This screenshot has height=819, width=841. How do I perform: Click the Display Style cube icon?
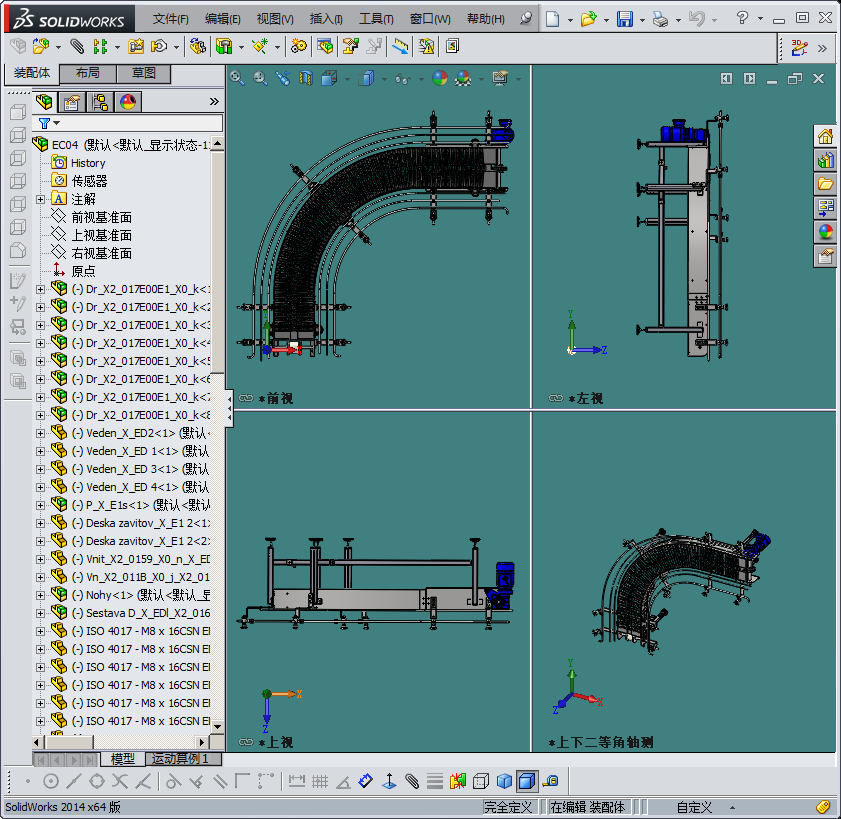(367, 78)
